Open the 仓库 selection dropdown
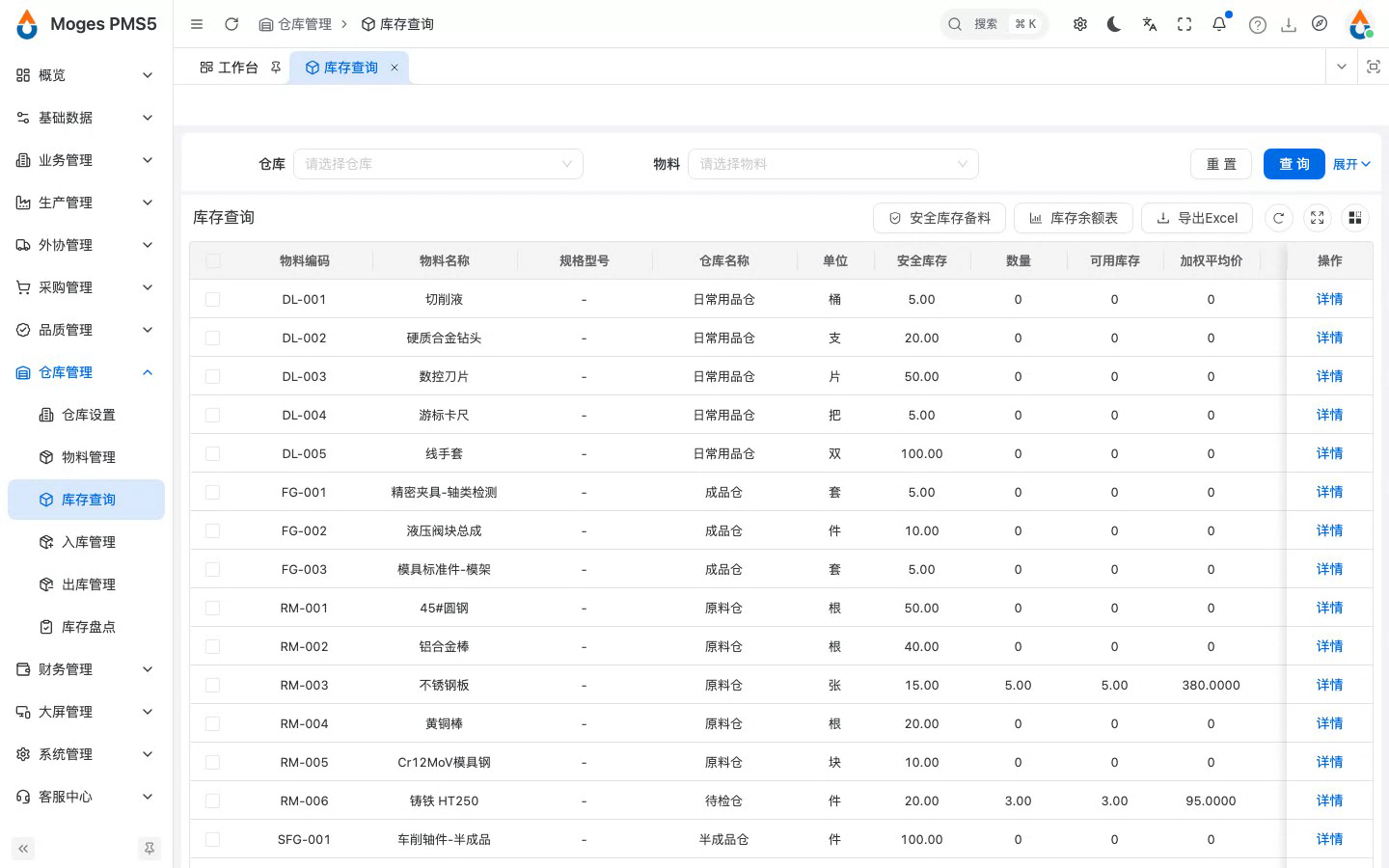 point(438,164)
